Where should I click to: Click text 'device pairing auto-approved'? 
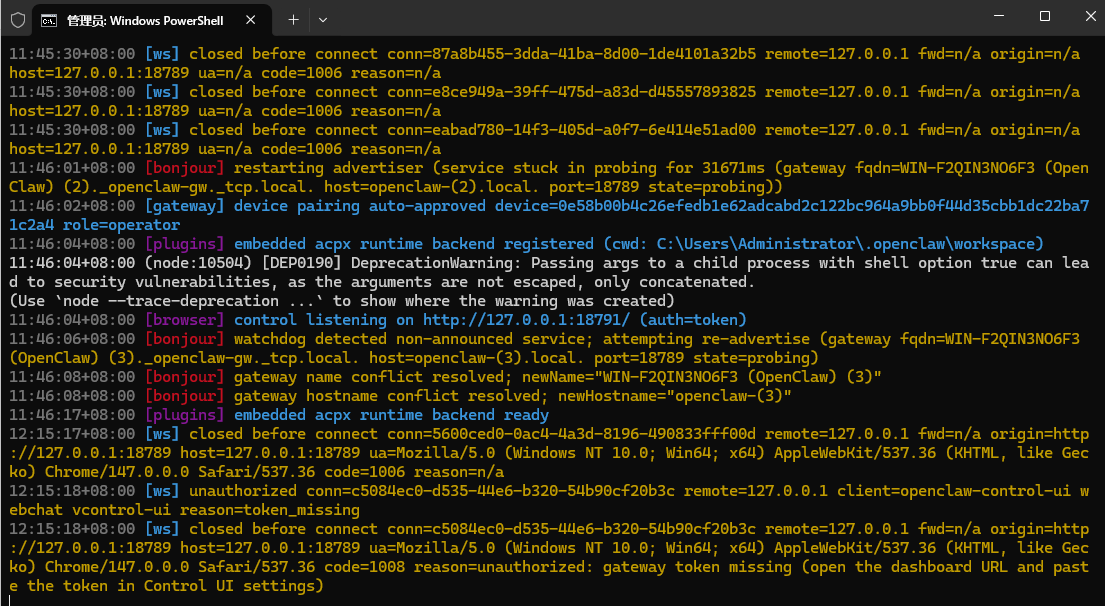coord(359,206)
